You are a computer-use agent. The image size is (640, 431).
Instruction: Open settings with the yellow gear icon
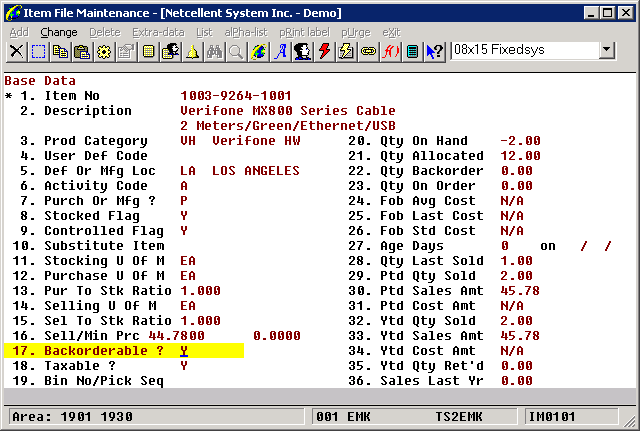click(x=104, y=51)
